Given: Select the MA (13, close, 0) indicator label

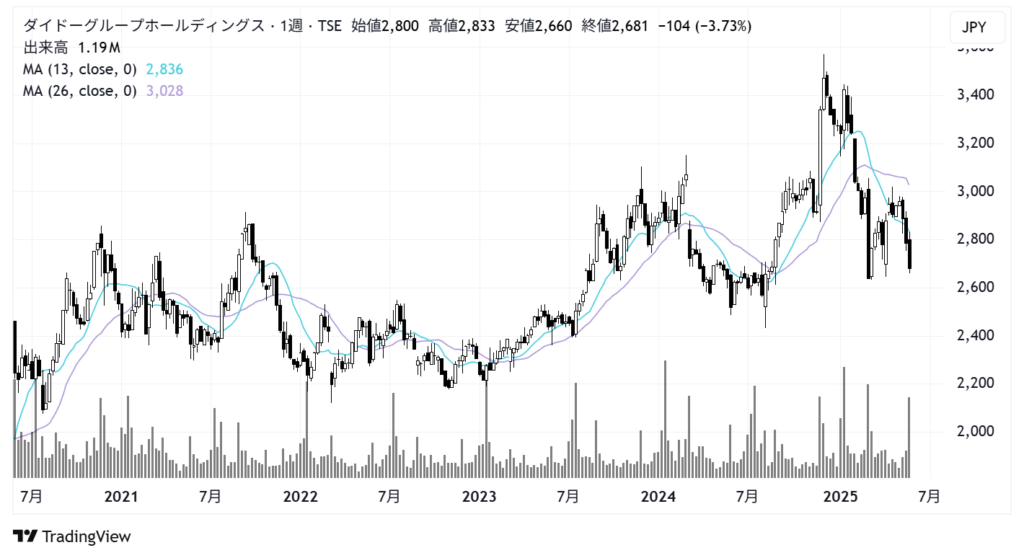Looking at the screenshot, I should point(80,69).
